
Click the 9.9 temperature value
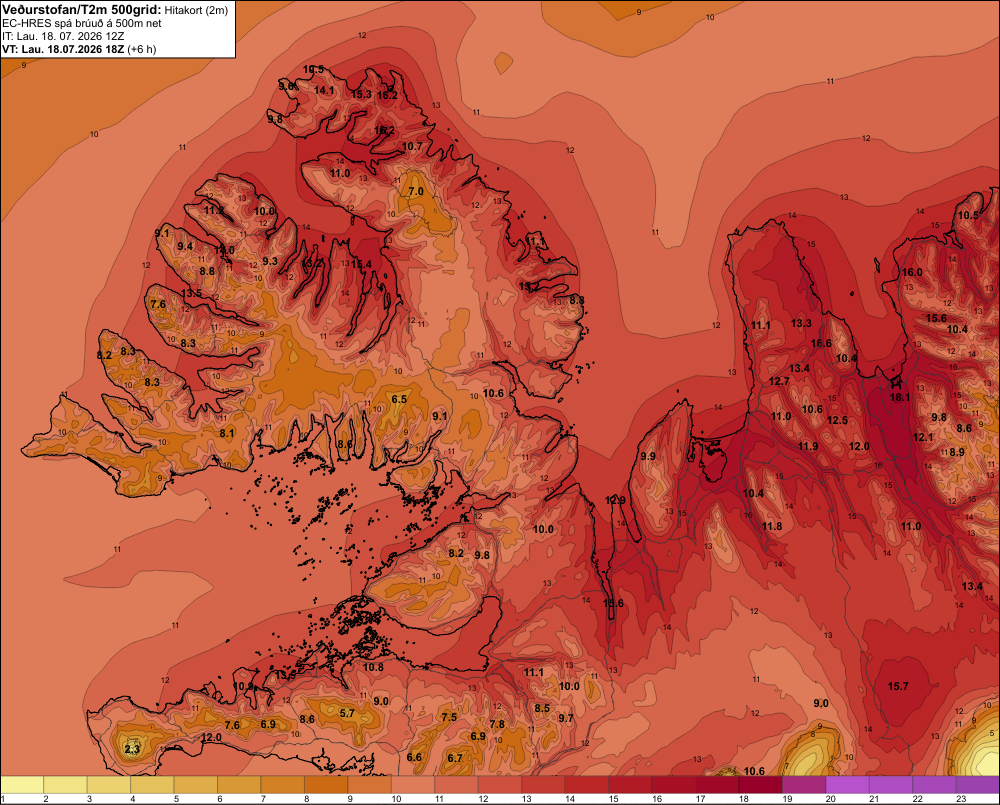pyautogui.click(x=648, y=456)
